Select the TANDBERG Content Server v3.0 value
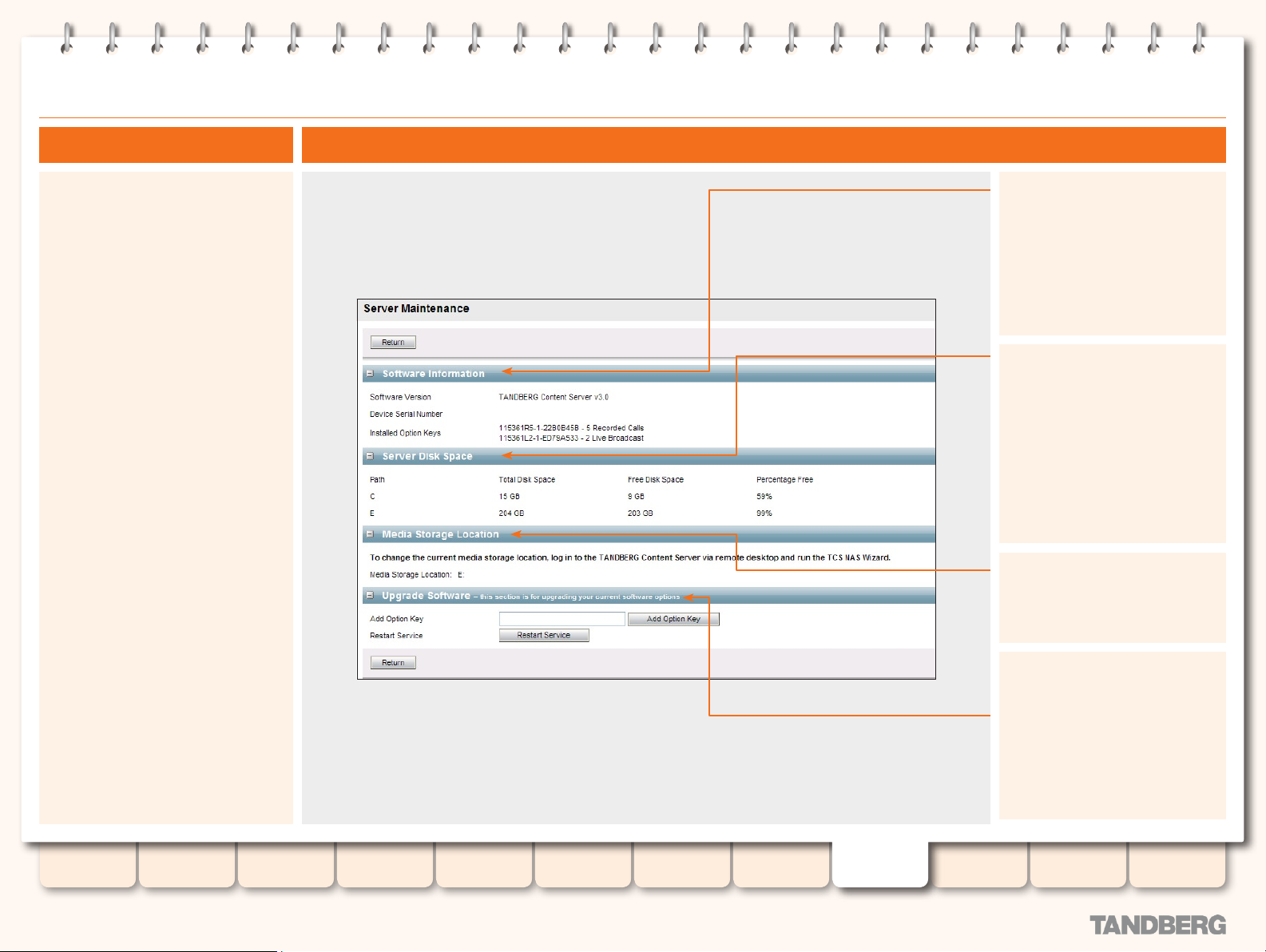This screenshot has width=1266, height=952. tap(554, 397)
